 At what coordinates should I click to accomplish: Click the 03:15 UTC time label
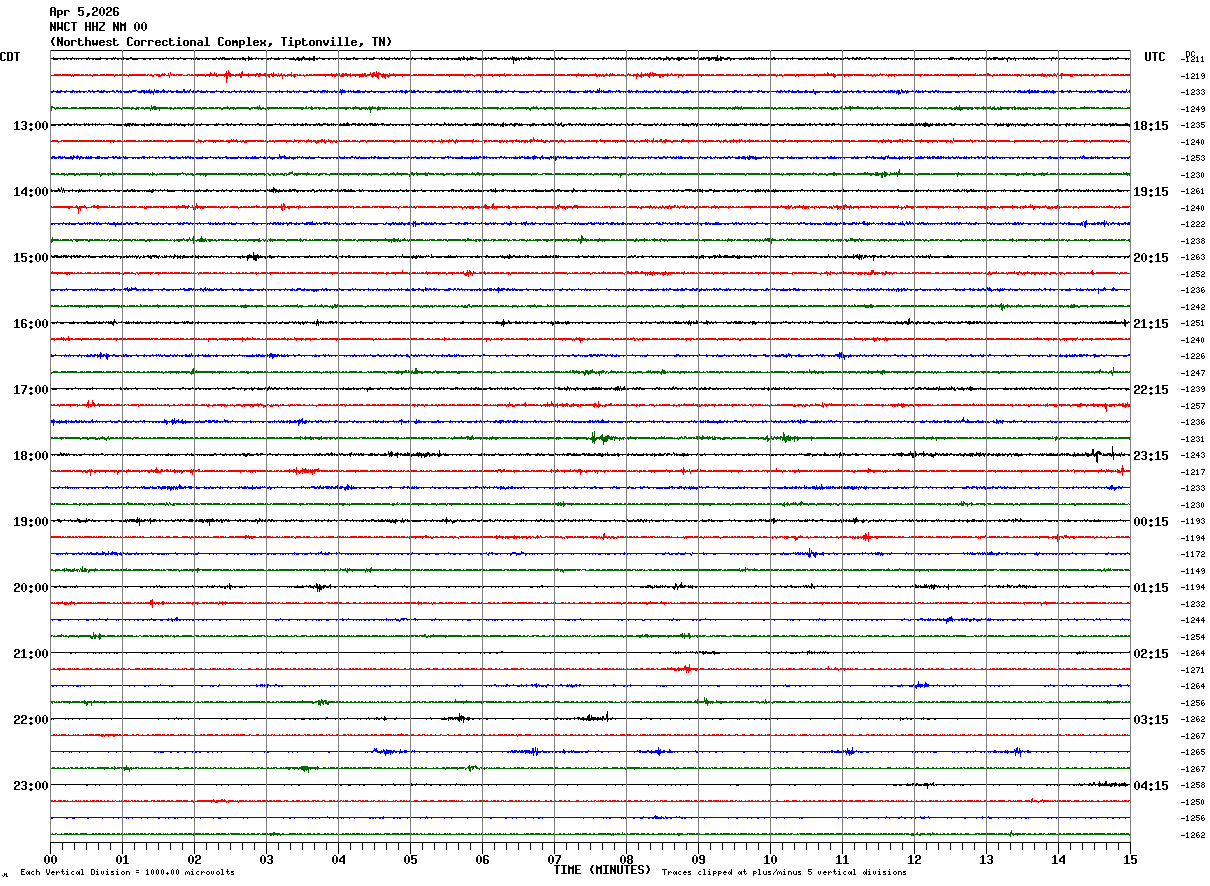click(1151, 720)
